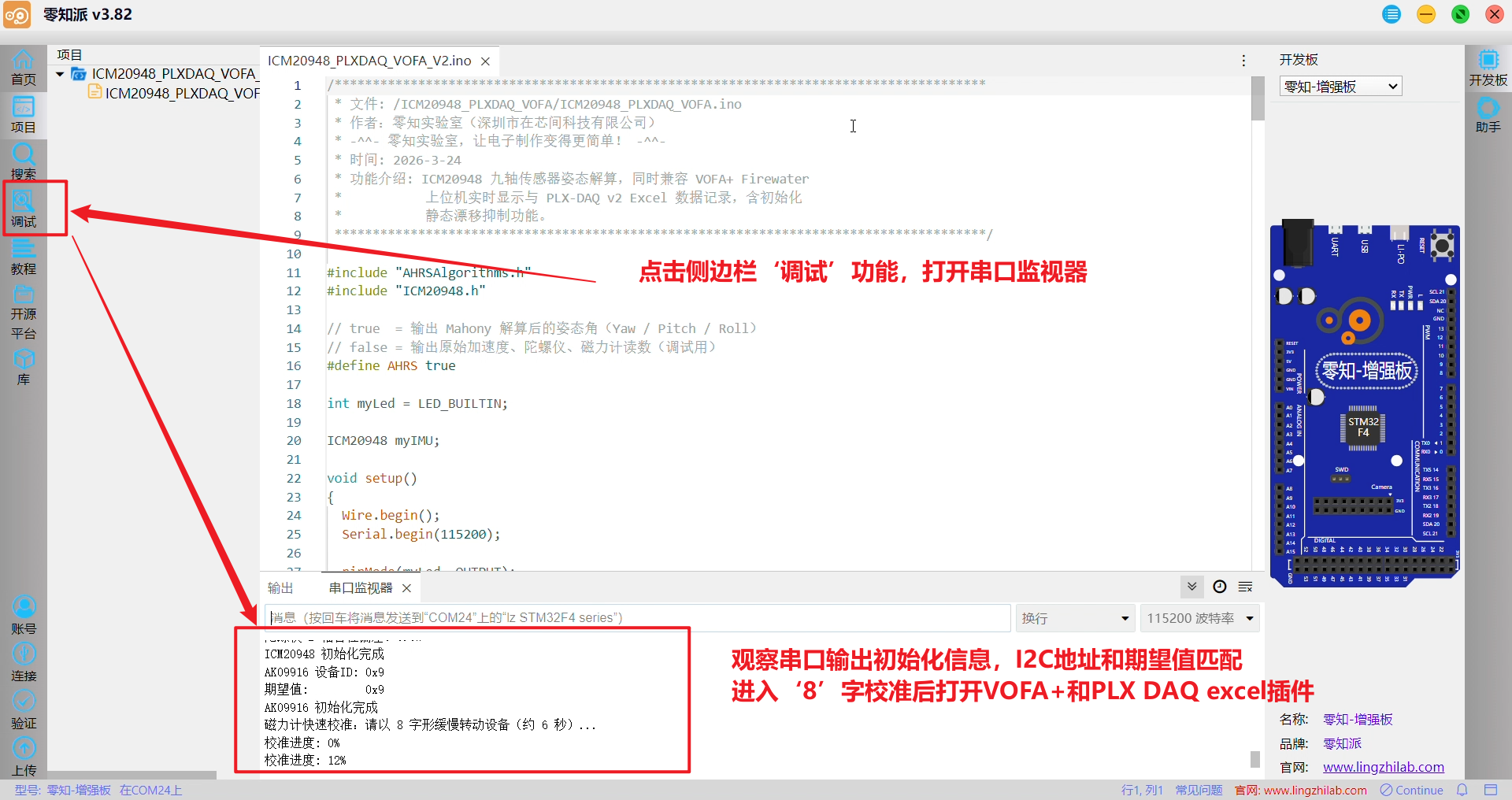Image resolution: width=1512 pixels, height=800 pixels.
Task: Collapse the ICM20948_PLXDAQ_VOFA project folder
Action: coord(60,74)
